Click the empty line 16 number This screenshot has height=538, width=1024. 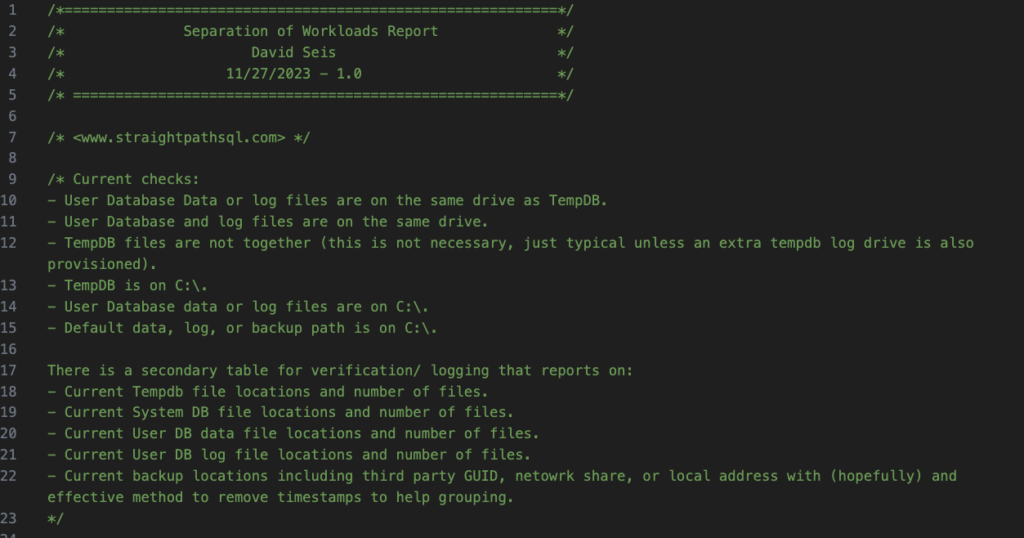9,349
